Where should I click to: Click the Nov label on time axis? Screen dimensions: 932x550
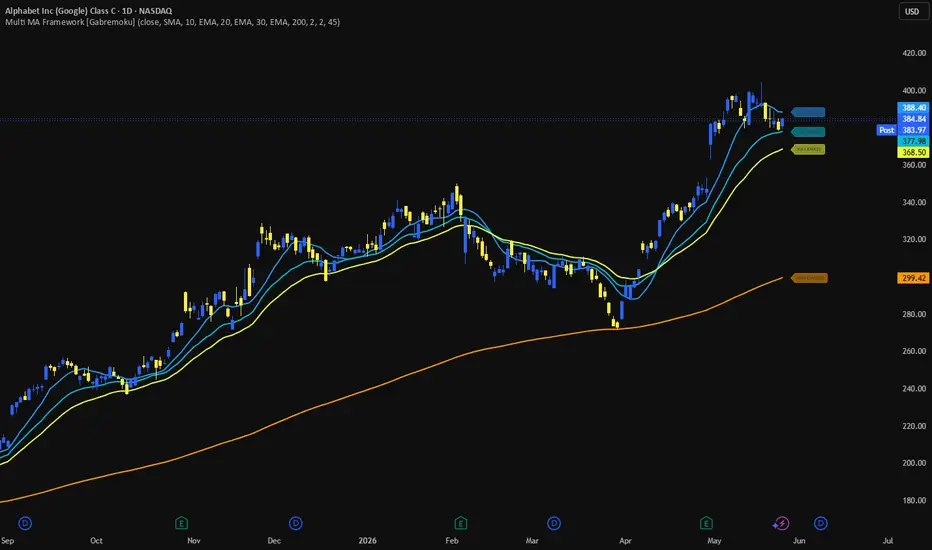194,540
